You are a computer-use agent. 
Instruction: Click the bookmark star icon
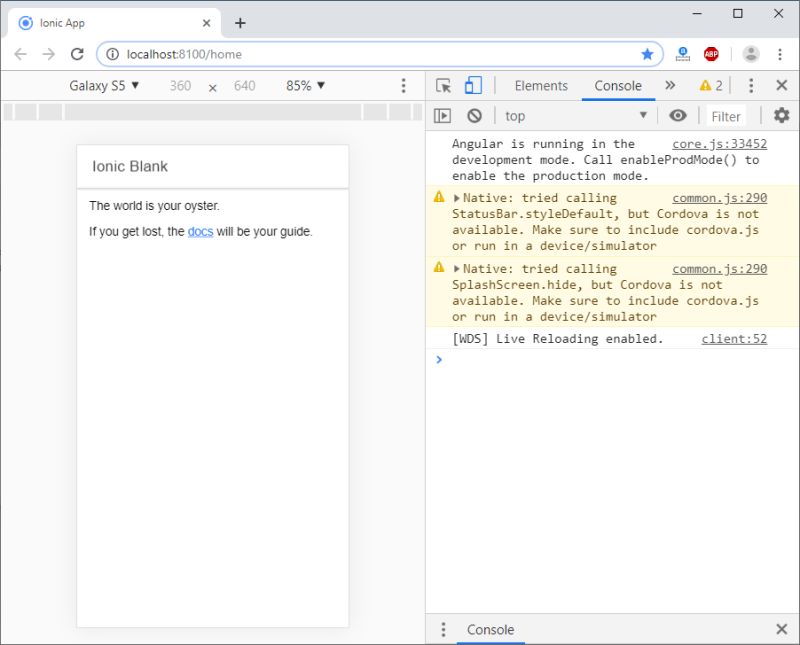tap(647, 54)
